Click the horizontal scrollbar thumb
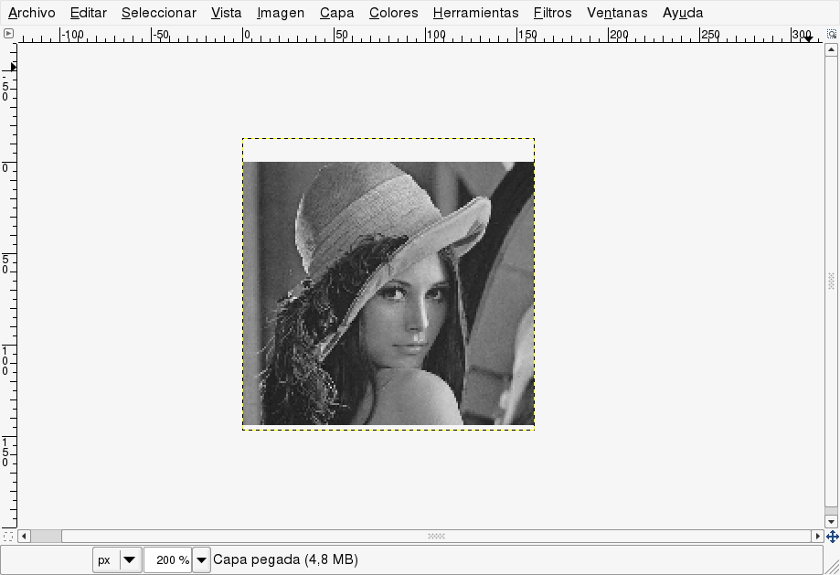The image size is (840, 575). 437,536
